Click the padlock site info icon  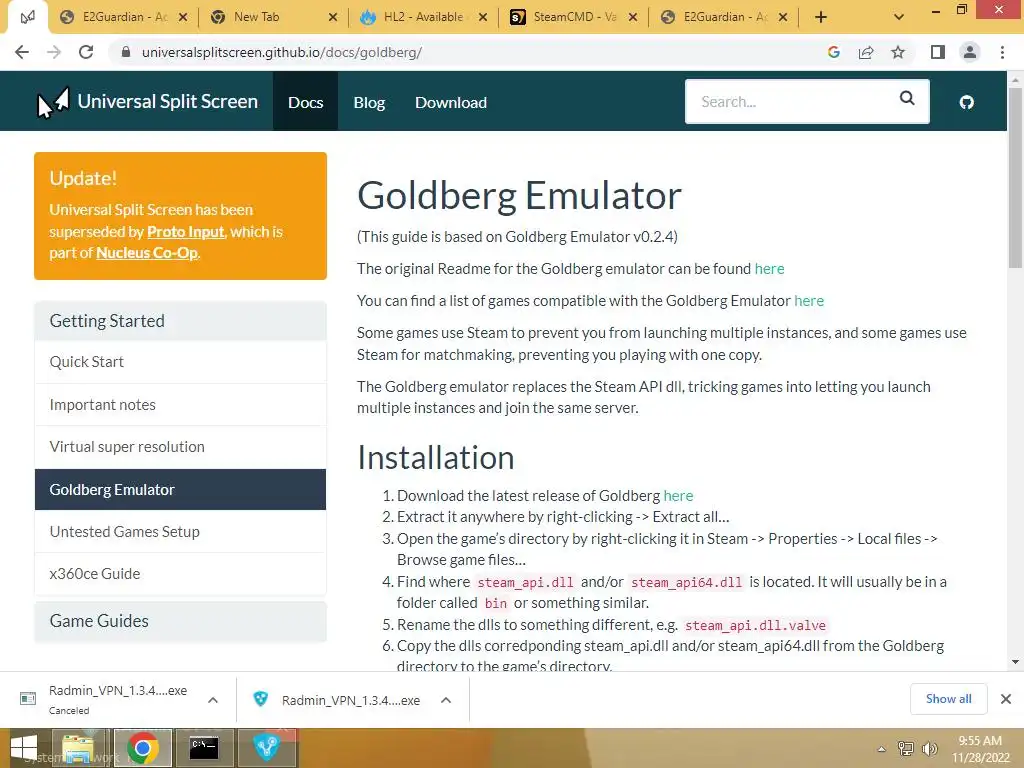click(126, 52)
